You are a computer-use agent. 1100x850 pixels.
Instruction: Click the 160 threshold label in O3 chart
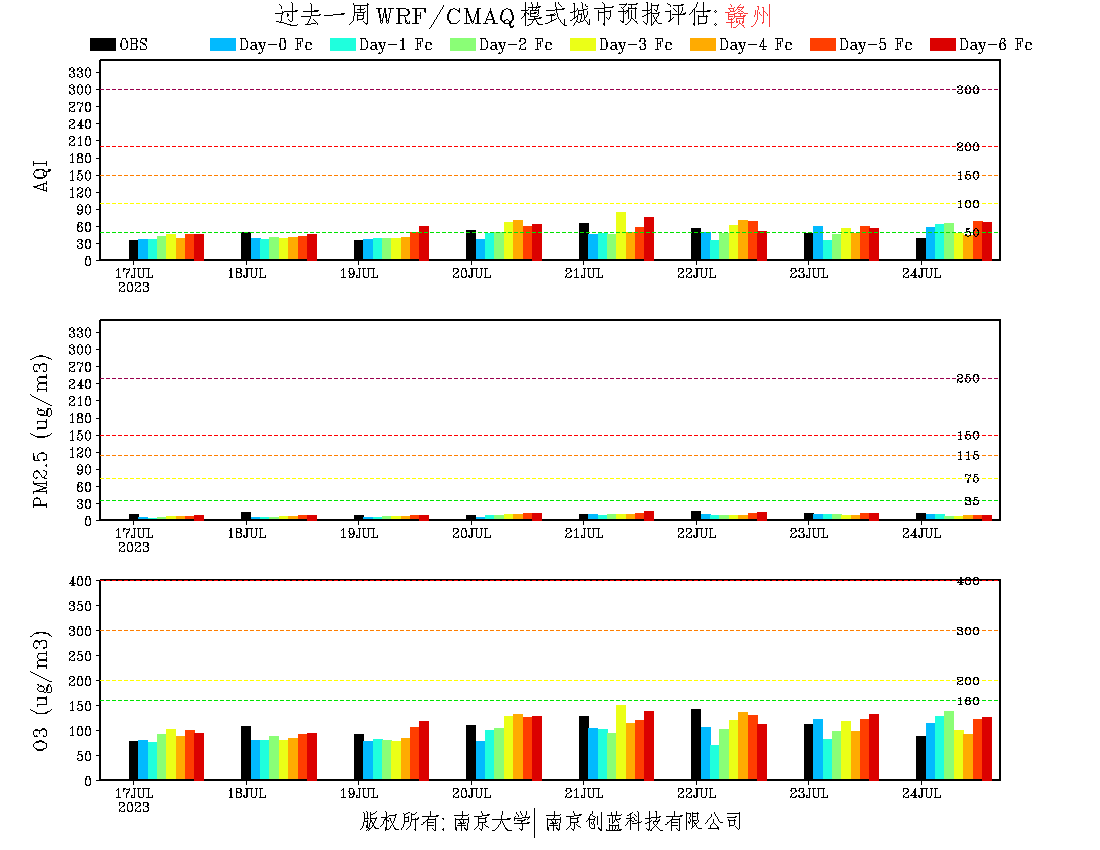pos(968,701)
